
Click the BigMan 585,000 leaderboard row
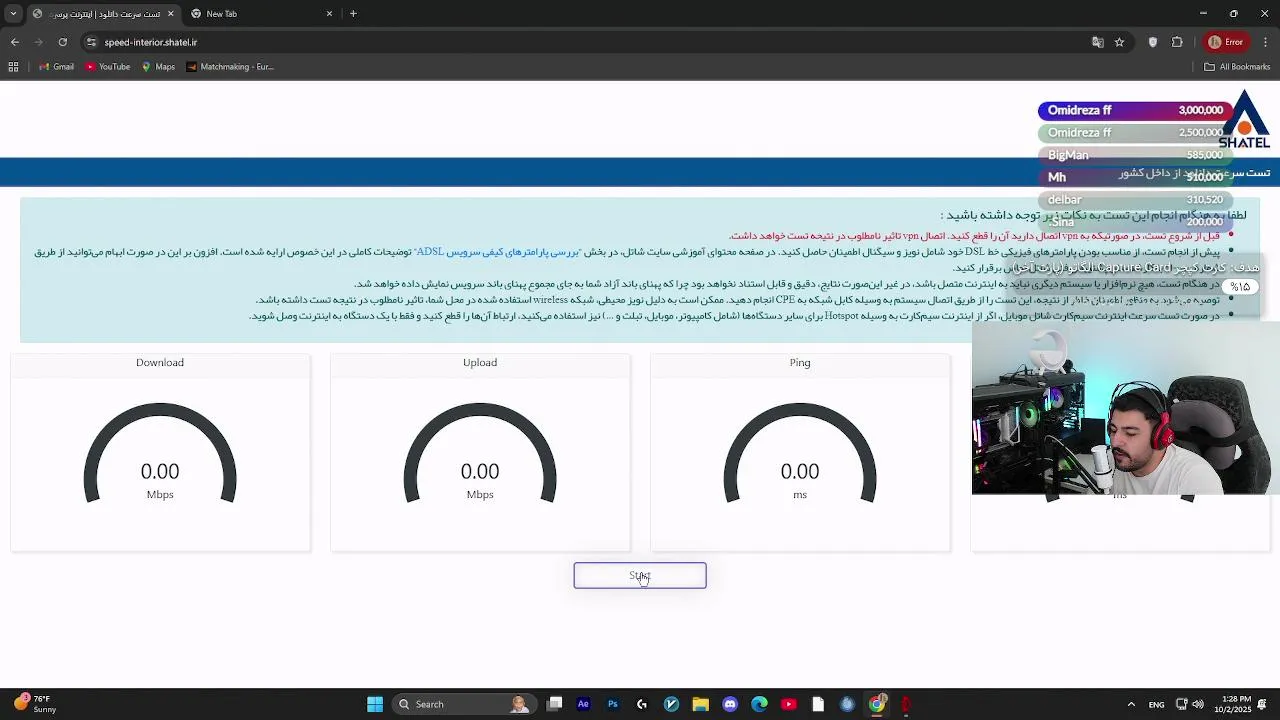(x=1134, y=155)
